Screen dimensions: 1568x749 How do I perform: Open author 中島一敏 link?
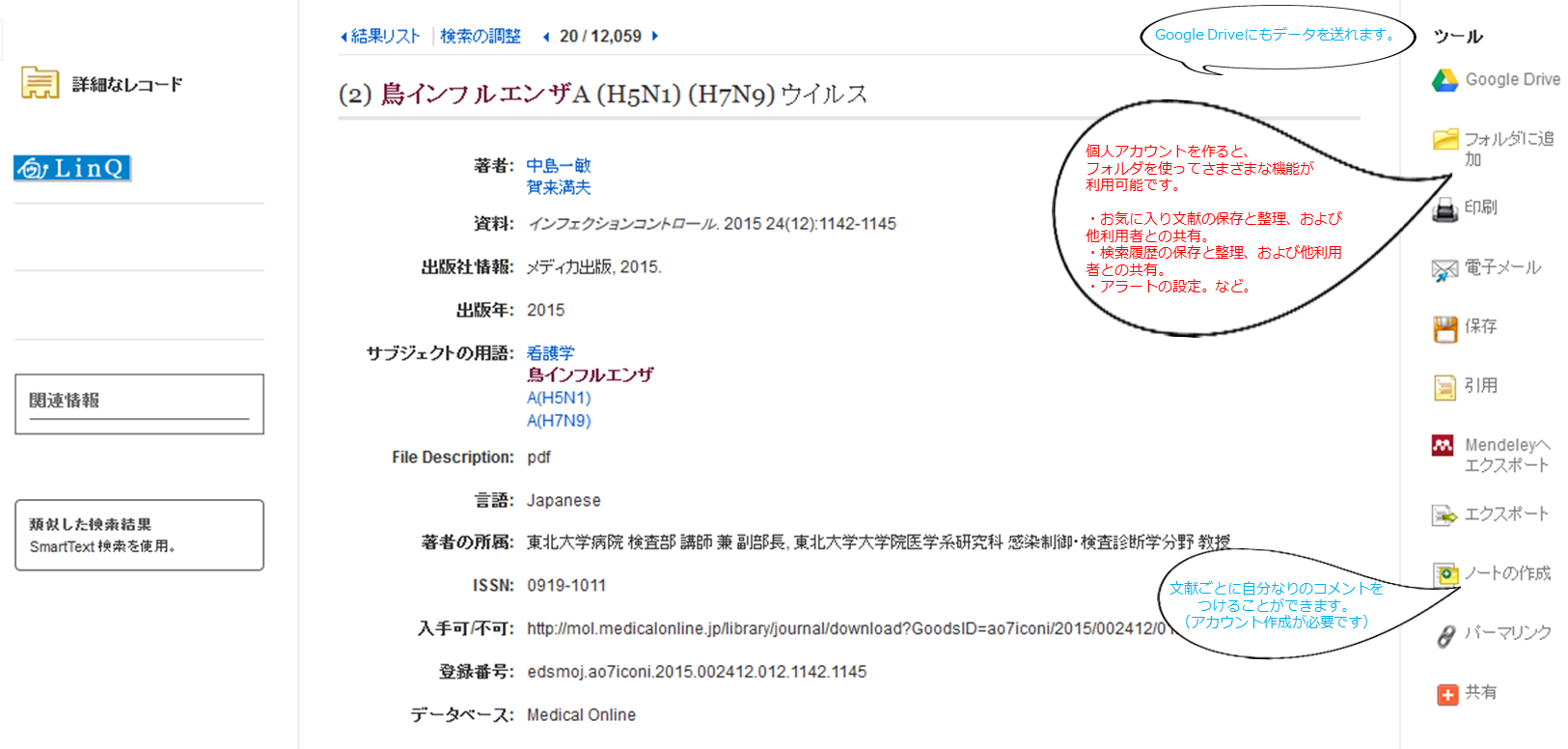(558, 166)
